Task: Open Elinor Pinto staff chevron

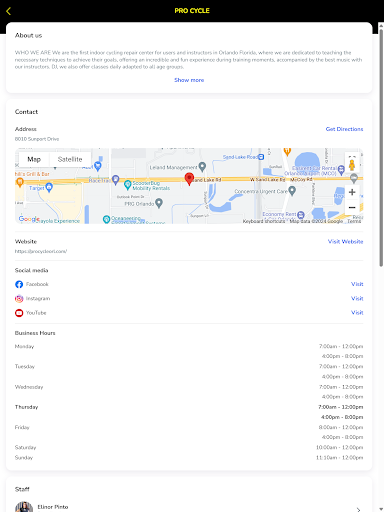Action: pos(358,509)
